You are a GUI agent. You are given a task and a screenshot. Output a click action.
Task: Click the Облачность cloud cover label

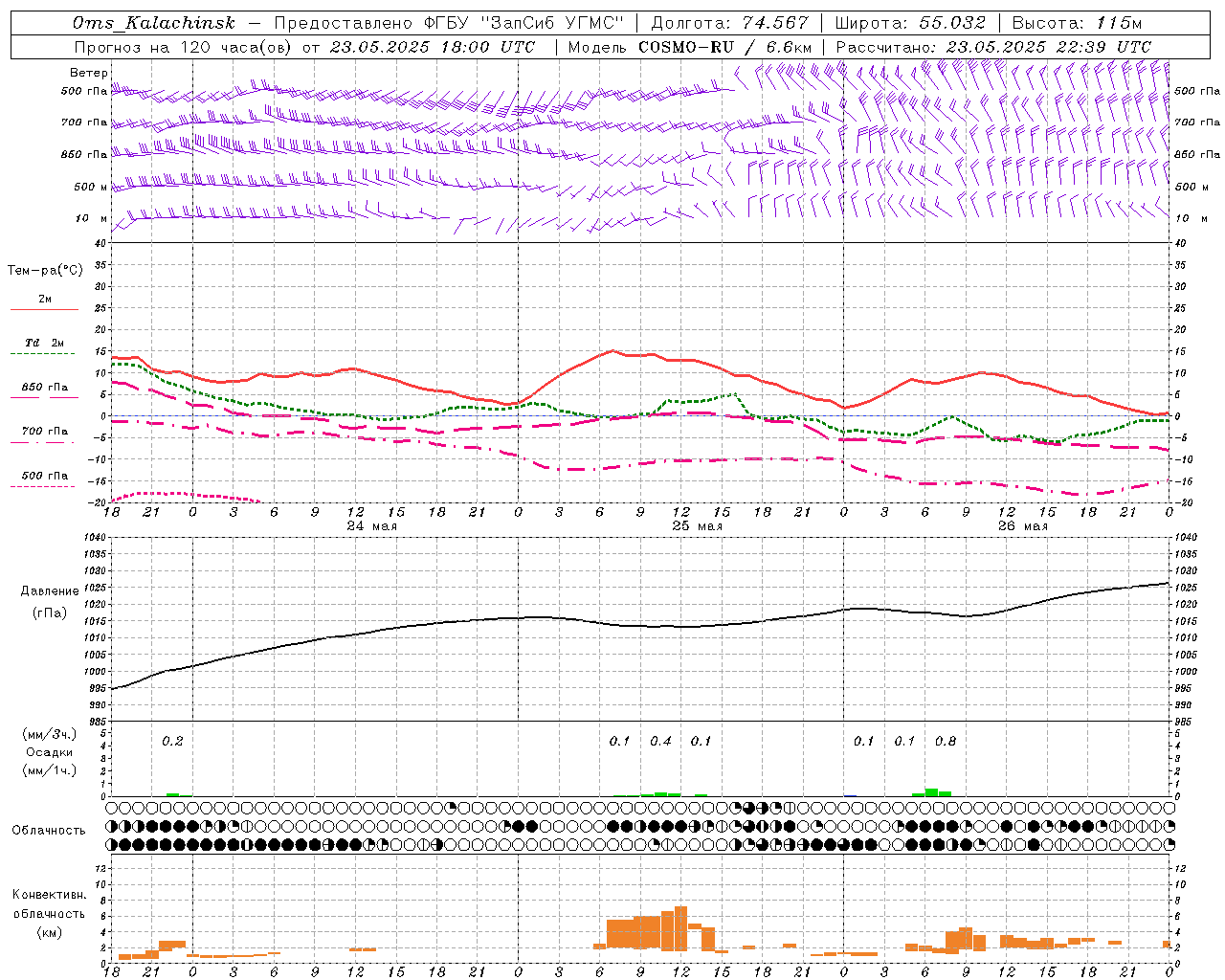[x=49, y=831]
